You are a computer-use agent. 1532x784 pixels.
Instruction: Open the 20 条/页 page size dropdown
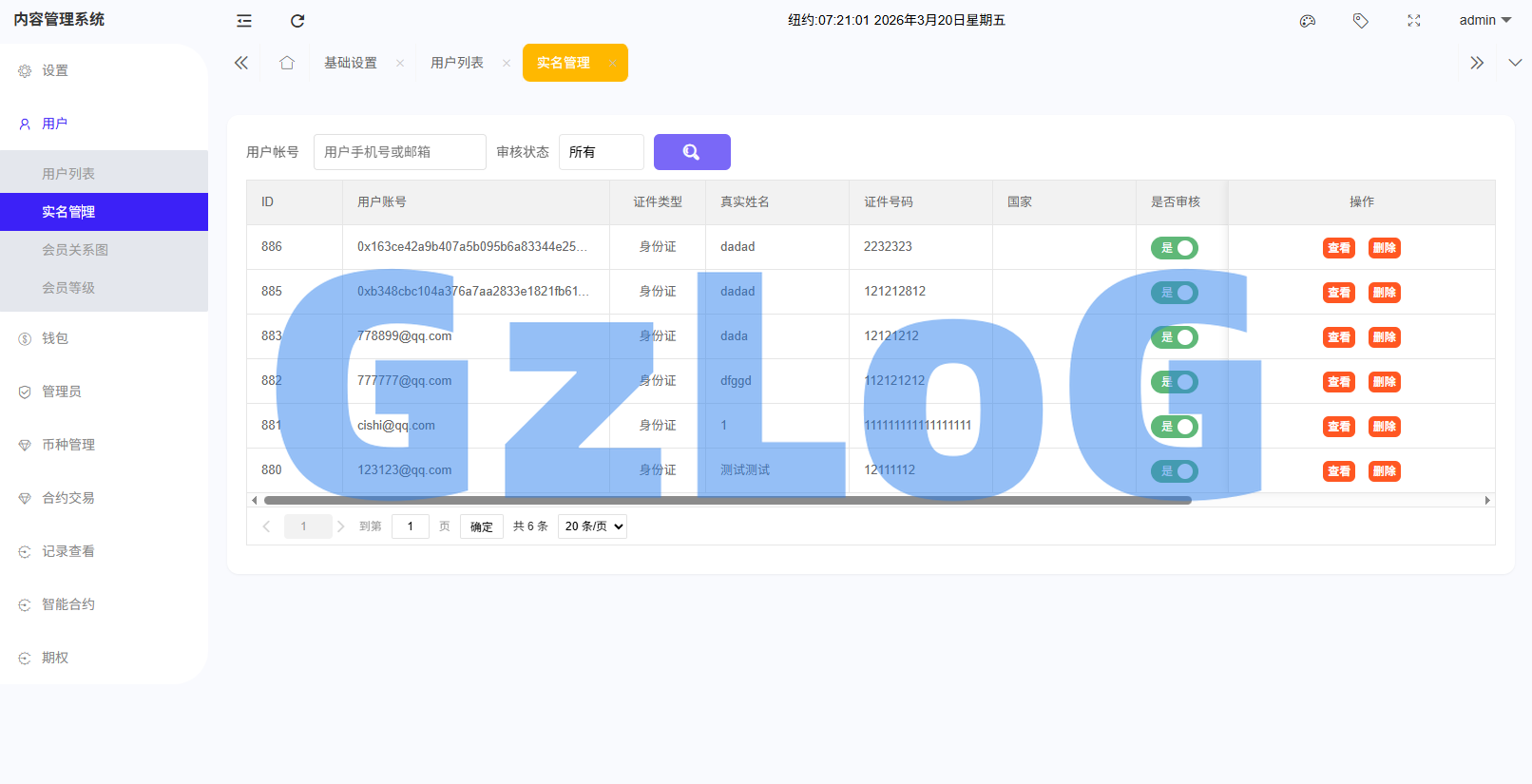[x=592, y=526]
